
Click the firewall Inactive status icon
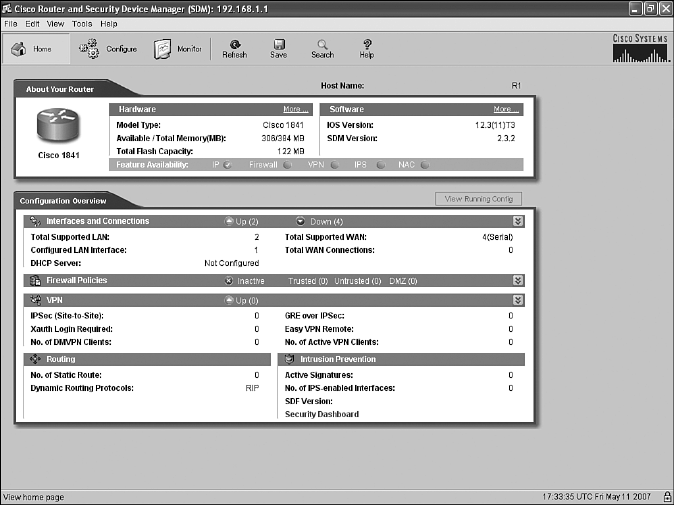pyautogui.click(x=229, y=281)
